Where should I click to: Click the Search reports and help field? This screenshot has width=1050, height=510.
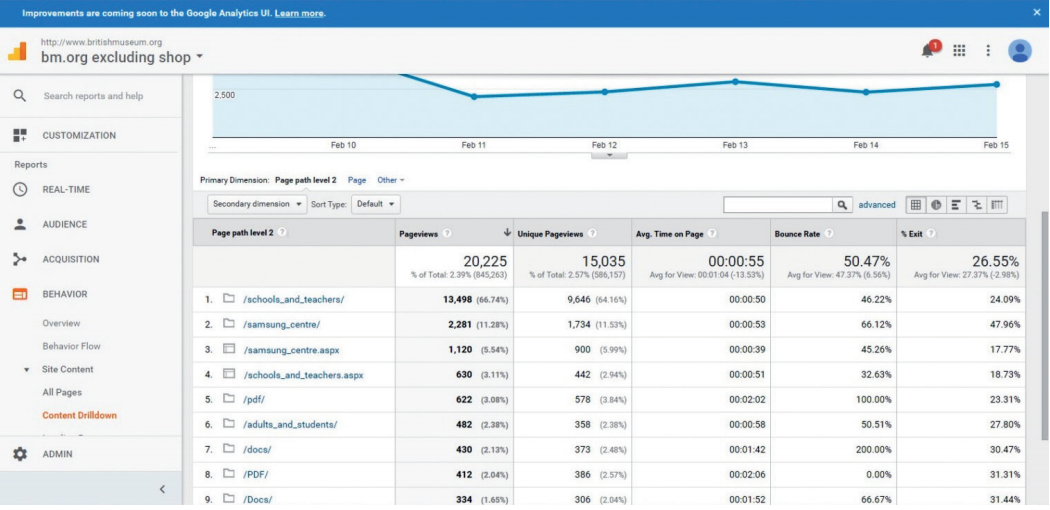pyautogui.click(x=94, y=96)
